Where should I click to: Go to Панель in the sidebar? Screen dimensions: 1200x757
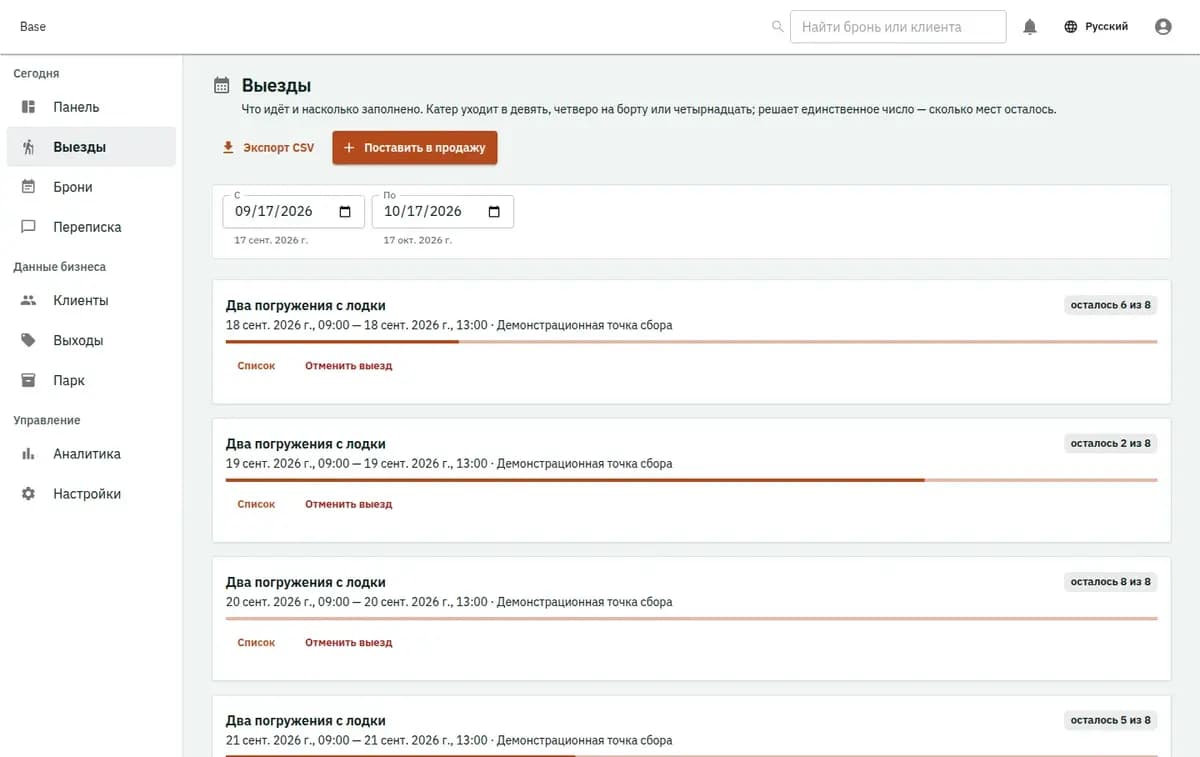pos(91,107)
